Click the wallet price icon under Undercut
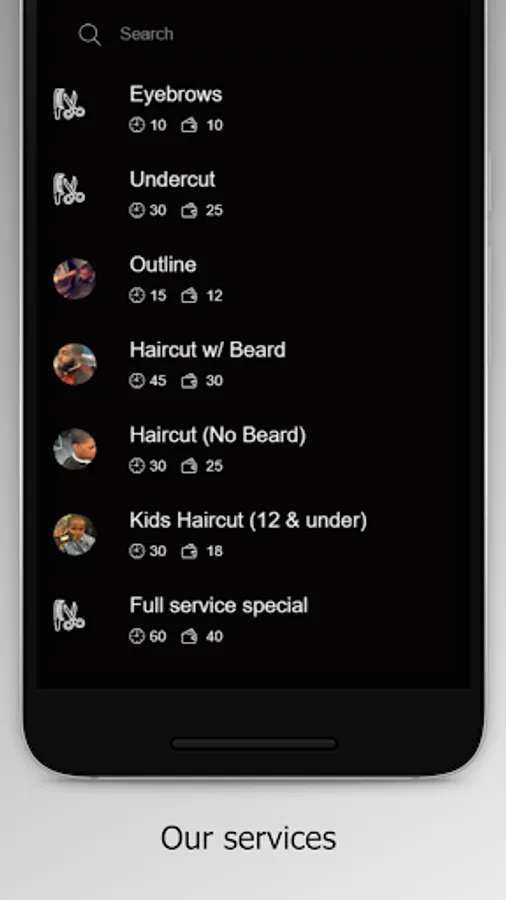The image size is (506, 900). click(x=189, y=210)
